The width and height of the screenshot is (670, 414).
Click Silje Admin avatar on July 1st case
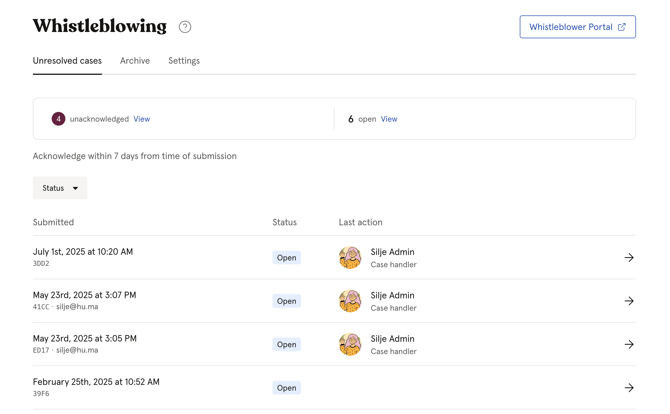coord(350,258)
